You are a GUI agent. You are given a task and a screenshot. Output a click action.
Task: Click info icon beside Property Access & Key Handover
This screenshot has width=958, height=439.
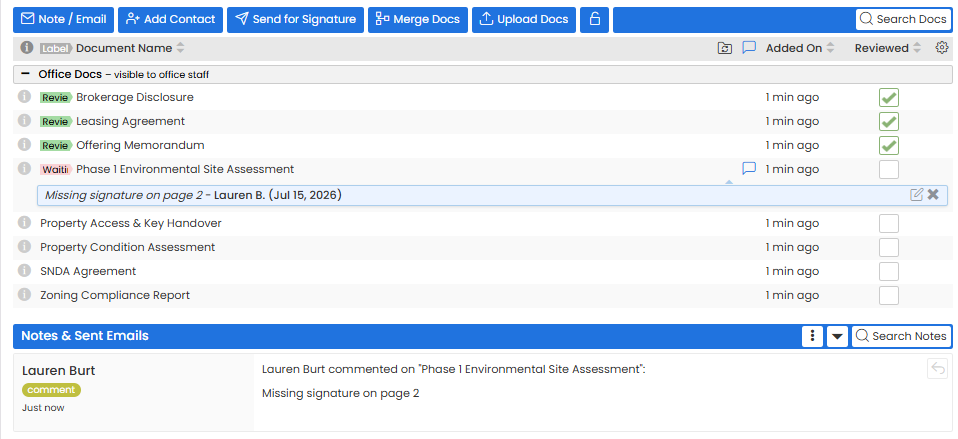pos(24,222)
